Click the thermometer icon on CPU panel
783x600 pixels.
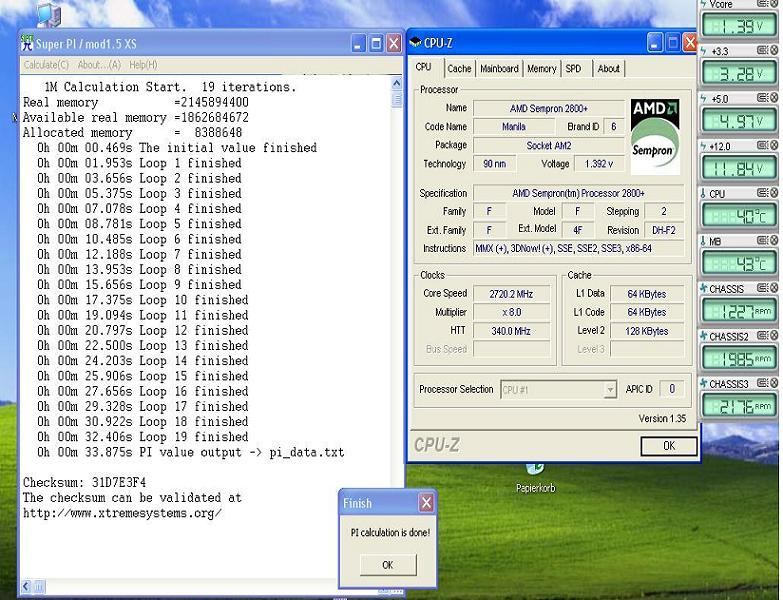(x=703, y=194)
